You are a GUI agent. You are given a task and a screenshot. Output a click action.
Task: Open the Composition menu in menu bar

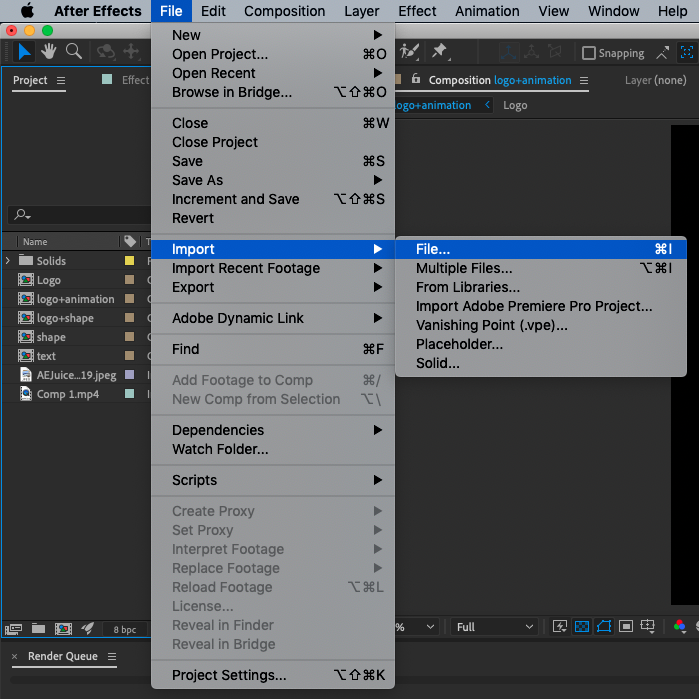284,11
